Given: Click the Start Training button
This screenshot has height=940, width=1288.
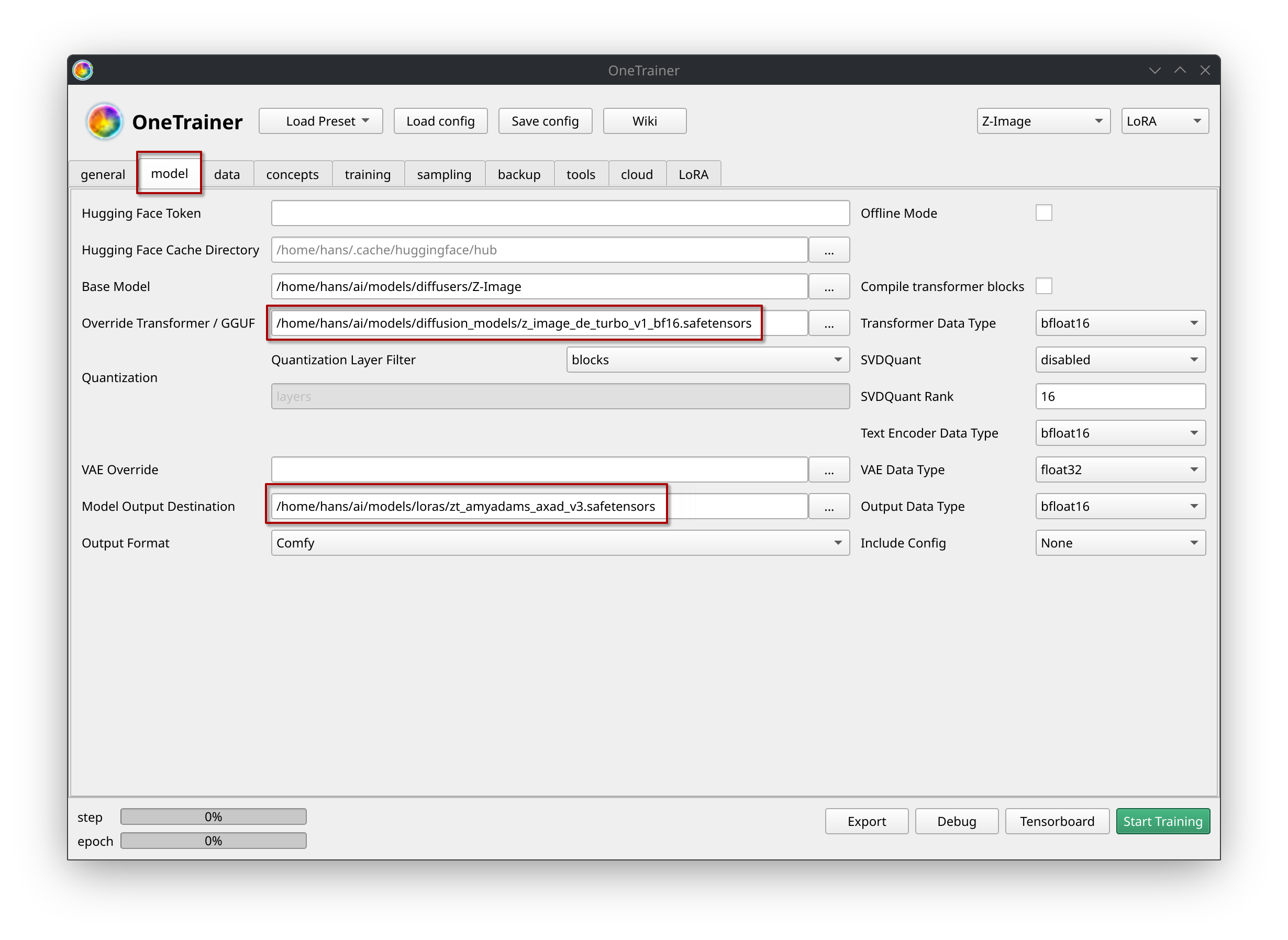Looking at the screenshot, I should pyautogui.click(x=1163, y=821).
